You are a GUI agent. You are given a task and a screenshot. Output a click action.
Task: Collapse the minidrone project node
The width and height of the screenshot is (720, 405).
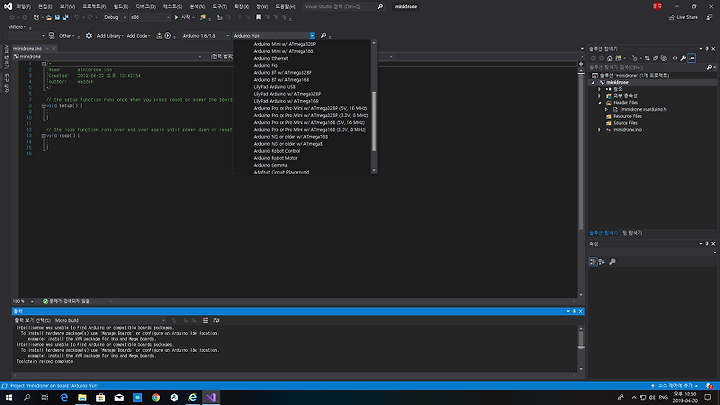pyautogui.click(x=593, y=83)
